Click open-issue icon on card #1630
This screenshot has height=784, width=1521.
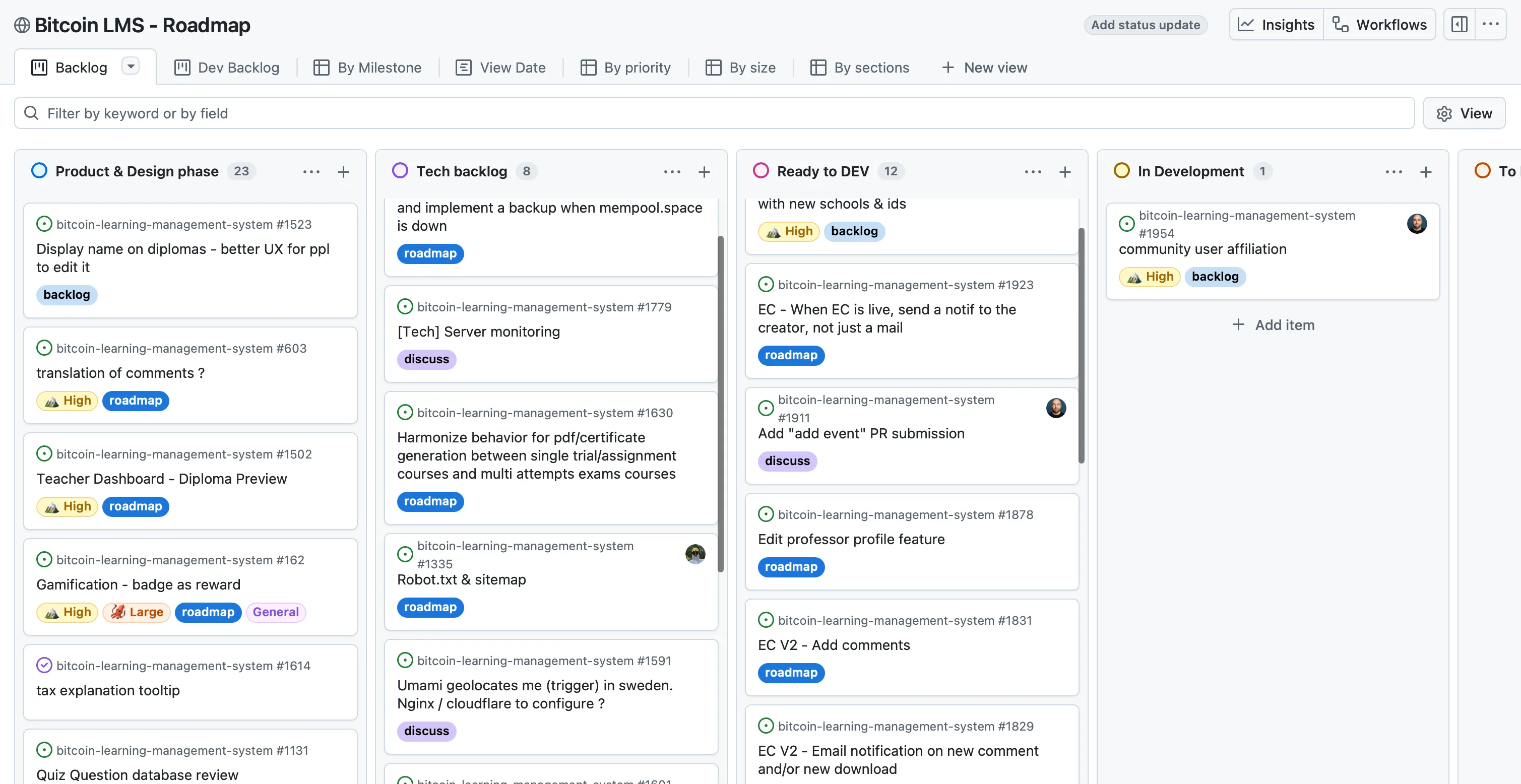click(x=405, y=412)
